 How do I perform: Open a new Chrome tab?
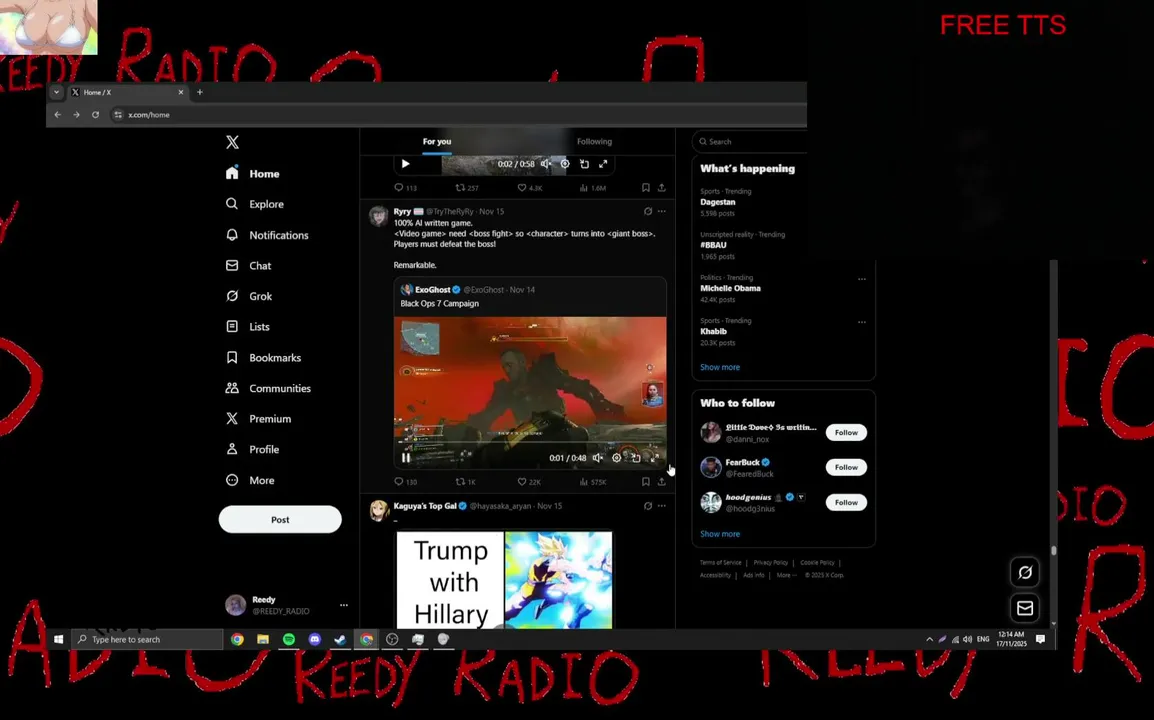(x=199, y=92)
